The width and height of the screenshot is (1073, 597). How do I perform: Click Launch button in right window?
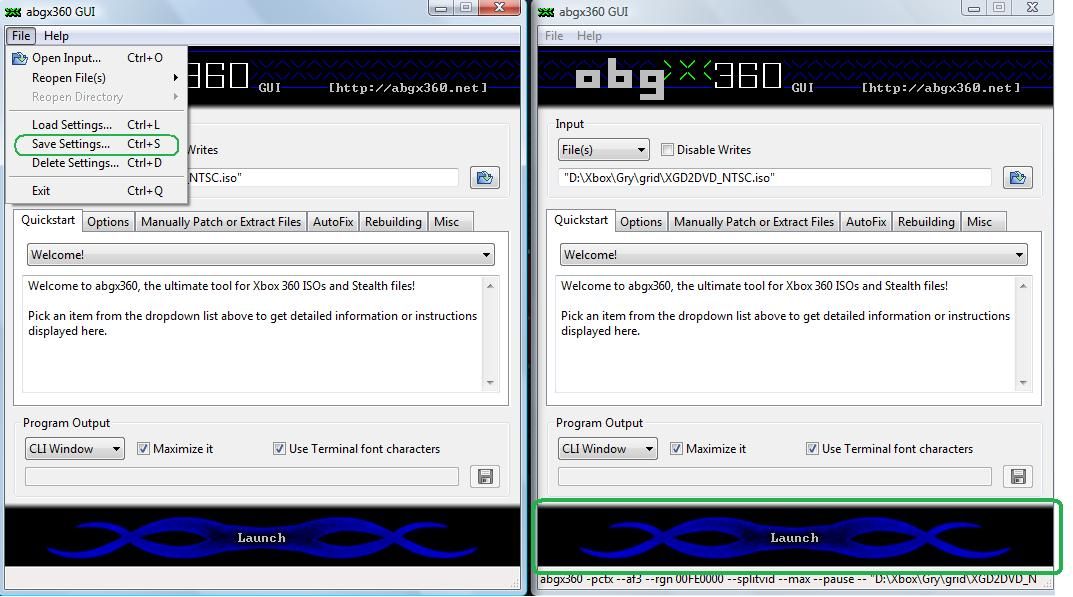795,537
